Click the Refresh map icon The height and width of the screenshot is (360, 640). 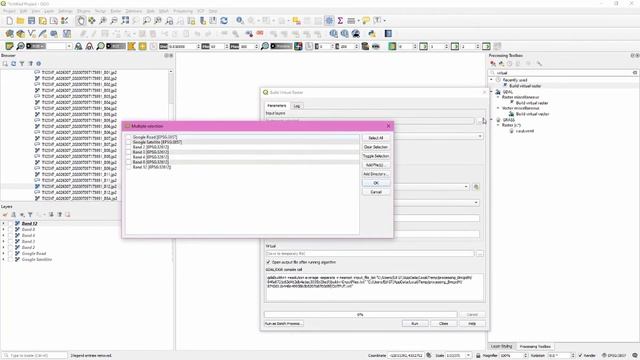224,20
